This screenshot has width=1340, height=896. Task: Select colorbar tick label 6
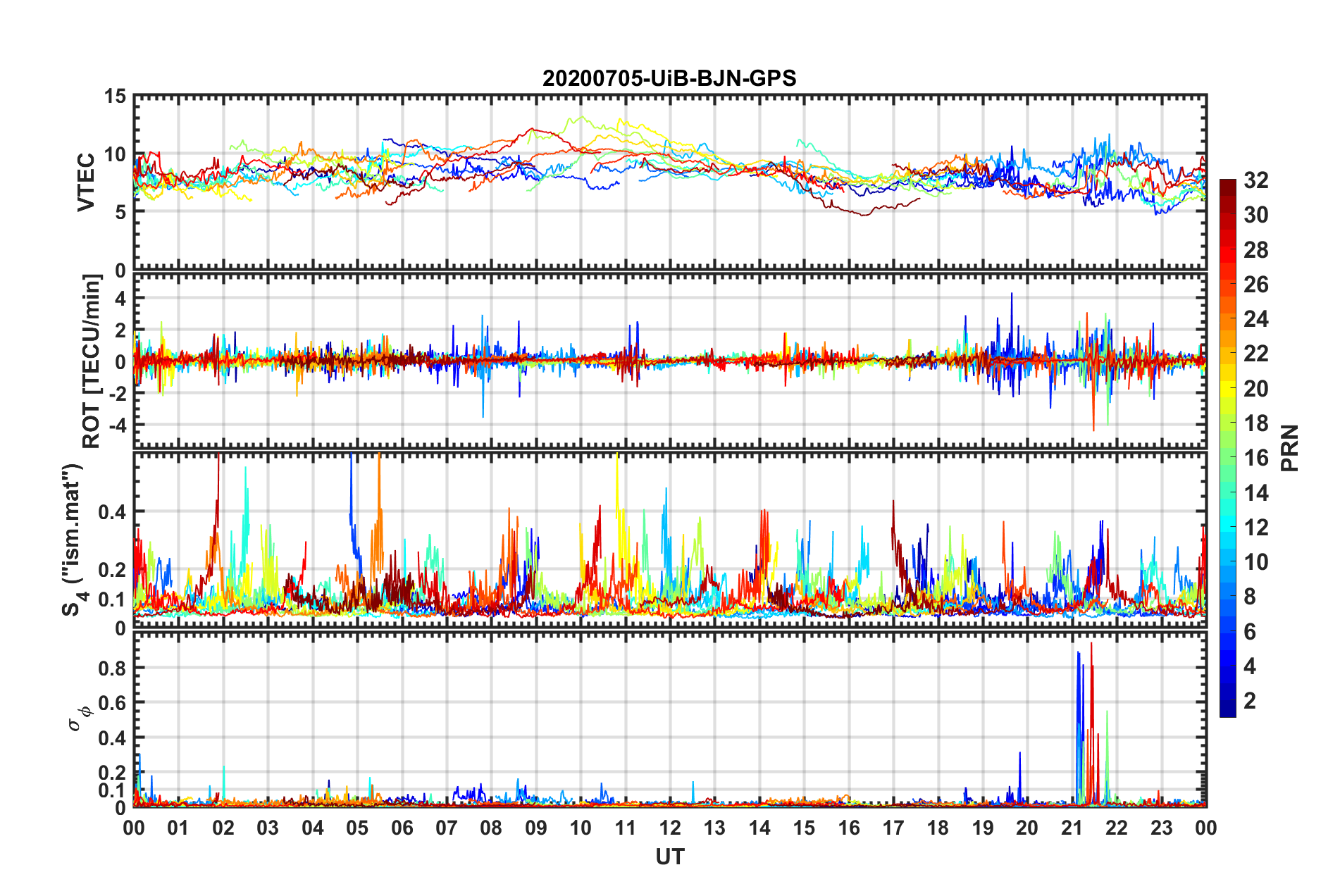pyautogui.click(x=1250, y=631)
